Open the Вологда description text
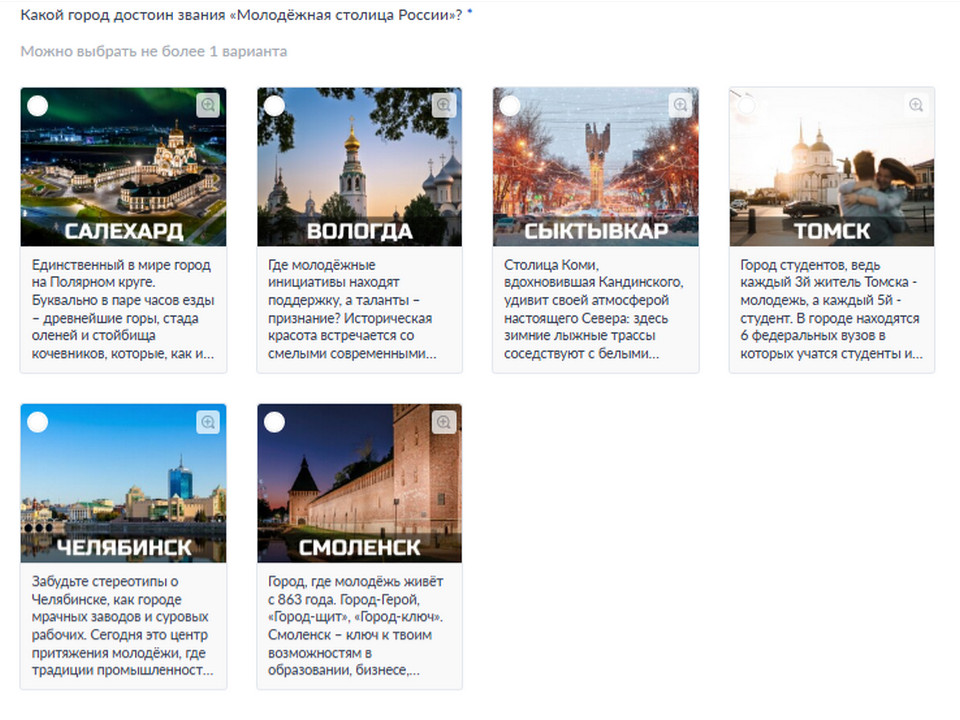 (359, 310)
